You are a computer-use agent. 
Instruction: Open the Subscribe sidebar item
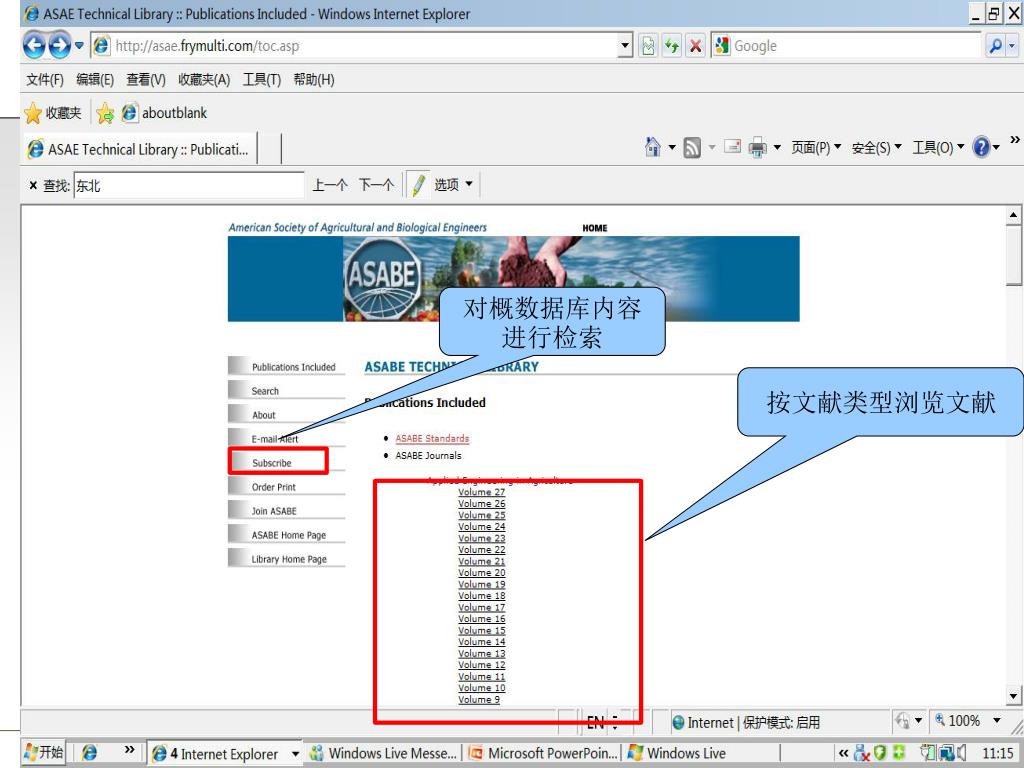pyautogui.click(x=286, y=463)
